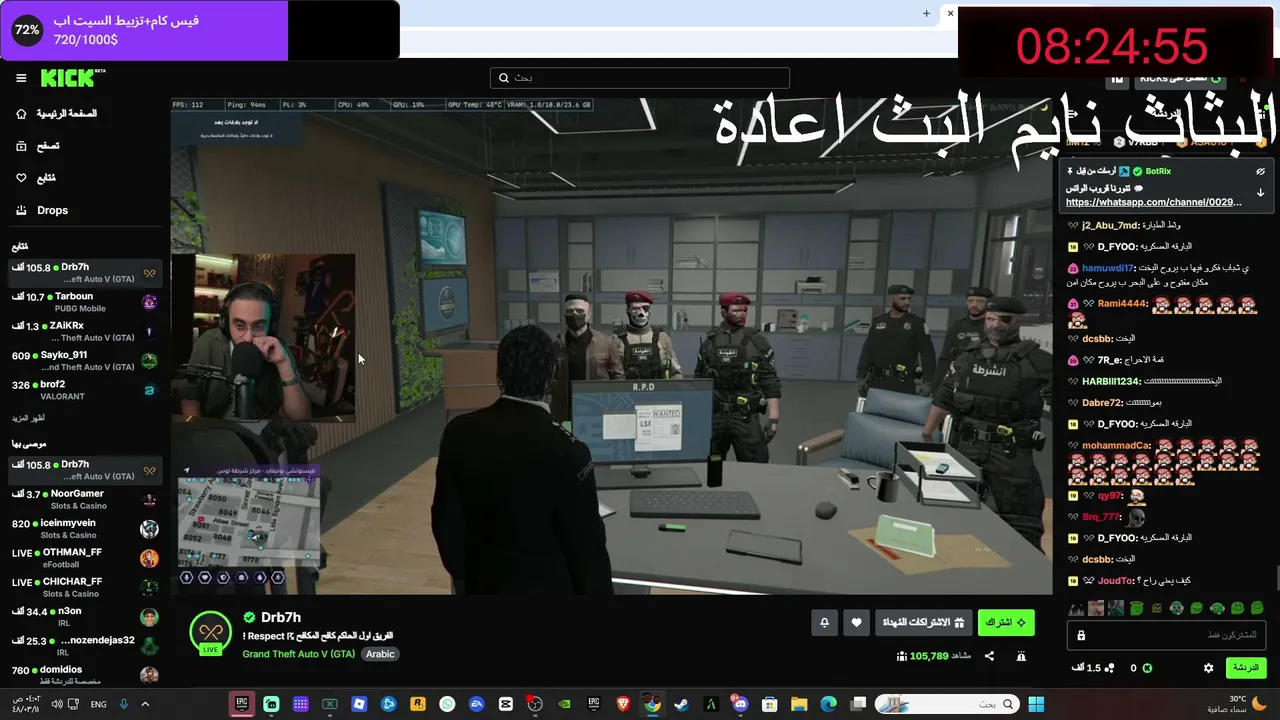Open the تصفح browse section
1280x720 pixels.
[38, 146]
